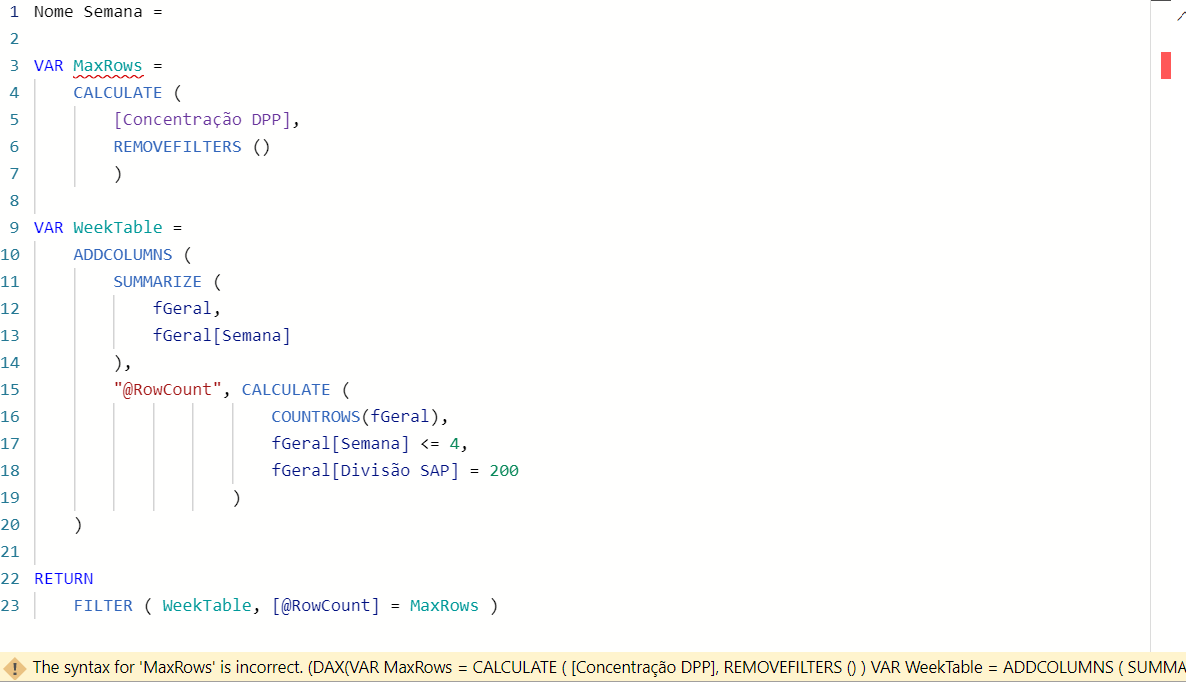The width and height of the screenshot is (1186, 682).
Task: Click the syntax error message text
Action: (x=609, y=668)
